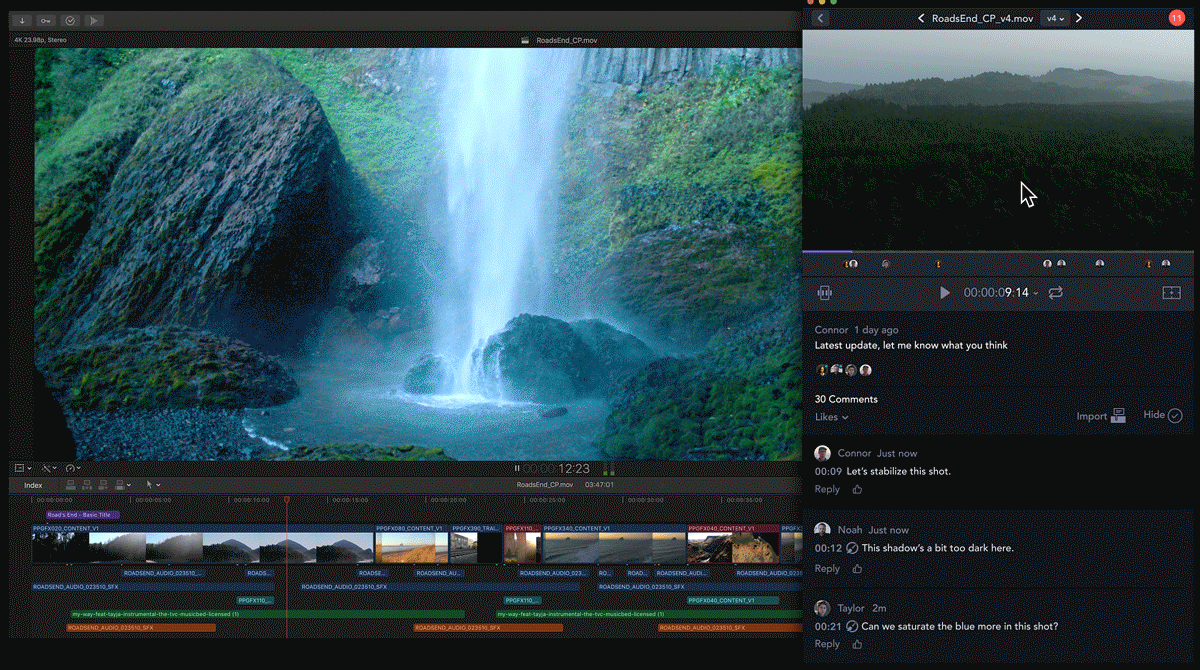The image size is (1200, 670).
Task: Click the annotation icon on Noah's comment
Action: (x=851, y=548)
